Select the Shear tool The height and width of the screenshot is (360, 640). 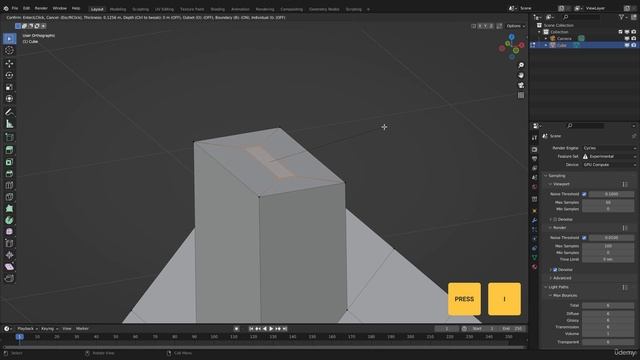[x=9, y=267]
